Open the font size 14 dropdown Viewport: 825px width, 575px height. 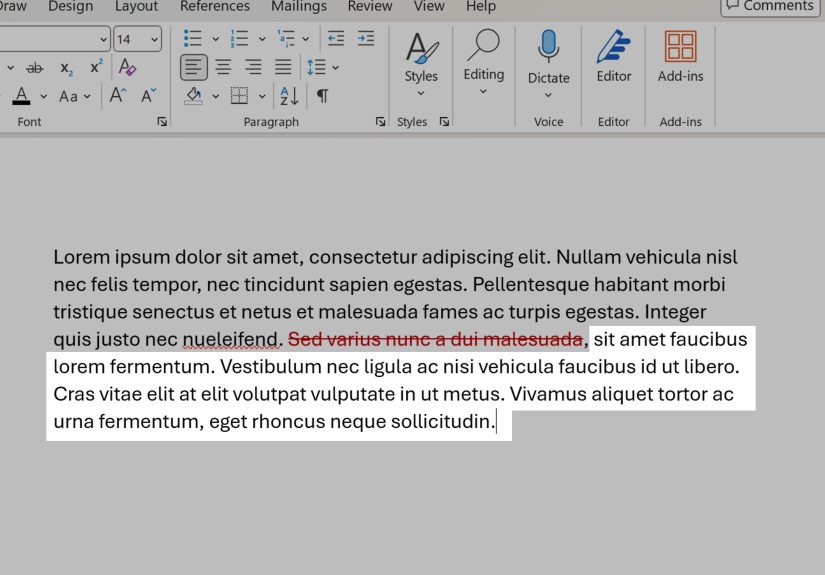pos(154,39)
